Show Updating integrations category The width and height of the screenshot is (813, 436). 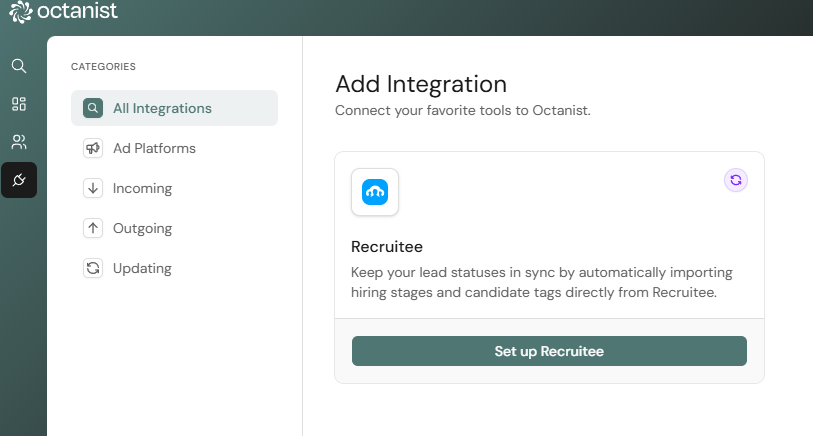174,268
